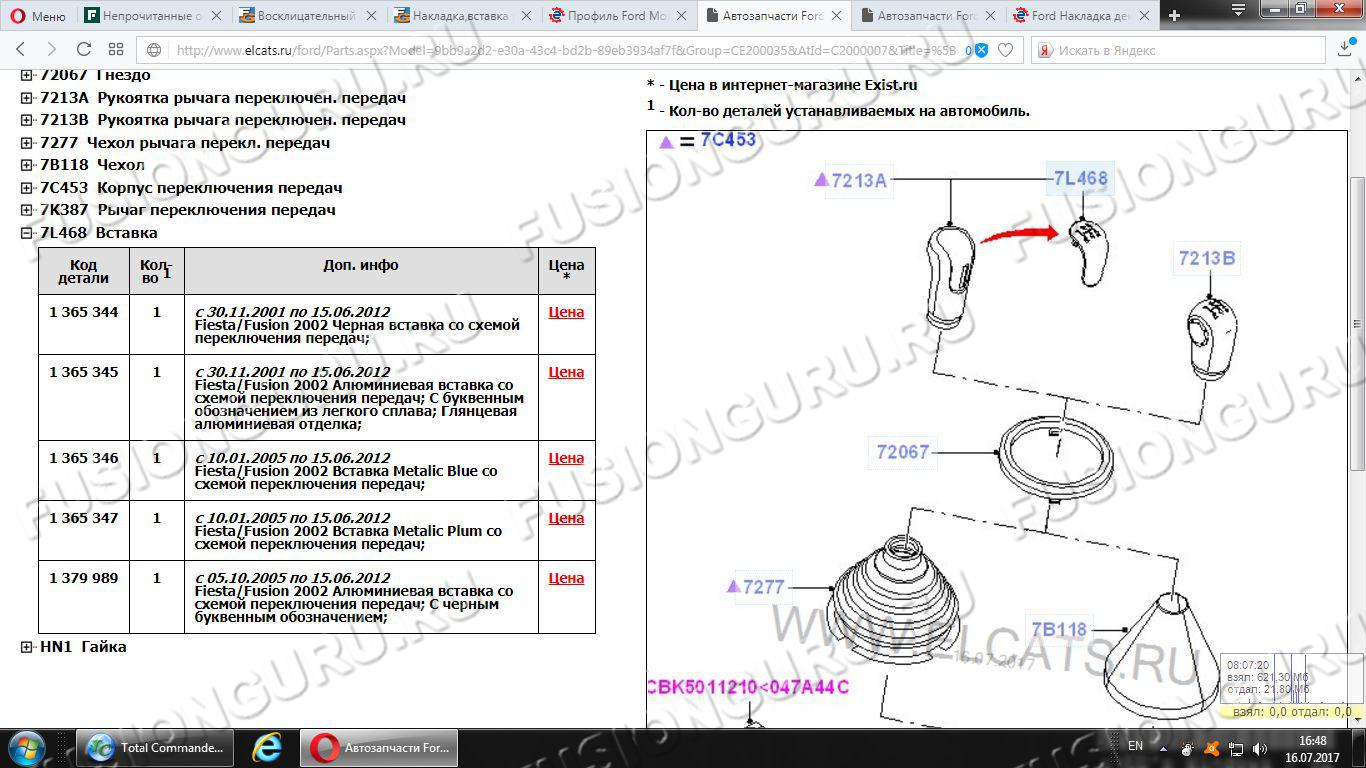
Task: Switch to the Непрочитанные tab
Action: click(154, 16)
